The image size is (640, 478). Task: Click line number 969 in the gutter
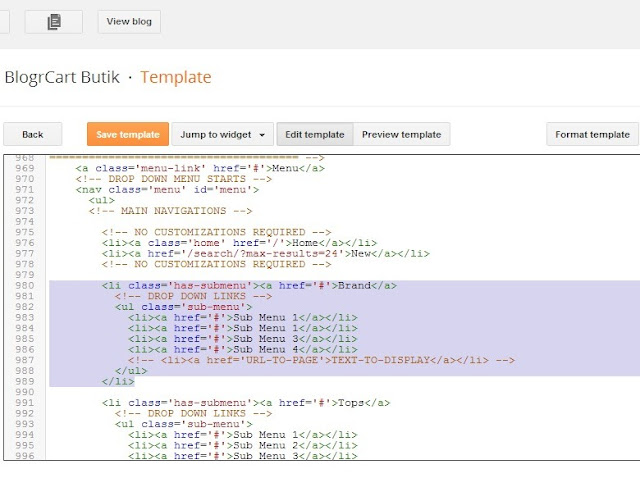point(24,168)
